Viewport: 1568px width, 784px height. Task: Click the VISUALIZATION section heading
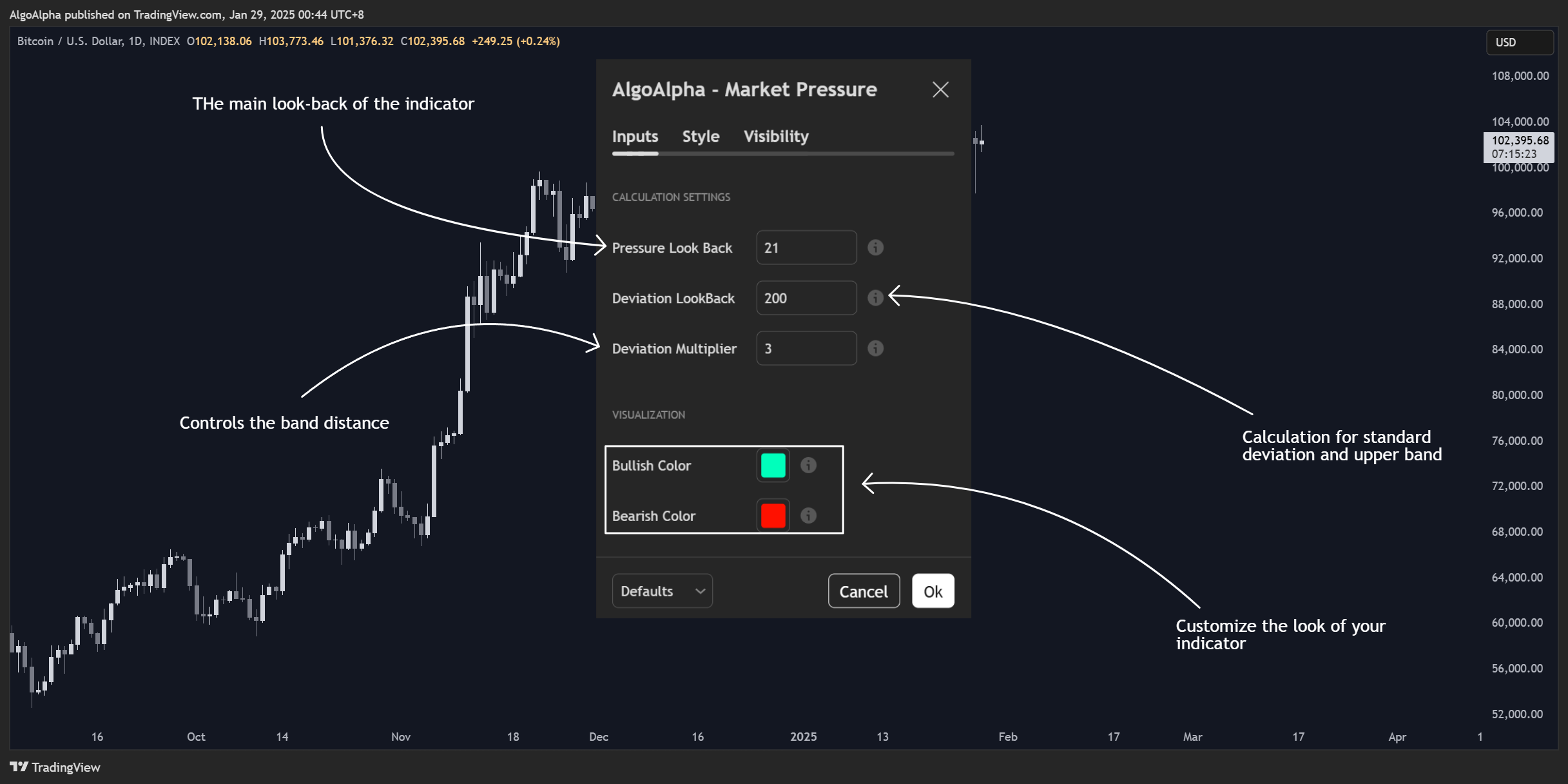pyautogui.click(x=648, y=415)
